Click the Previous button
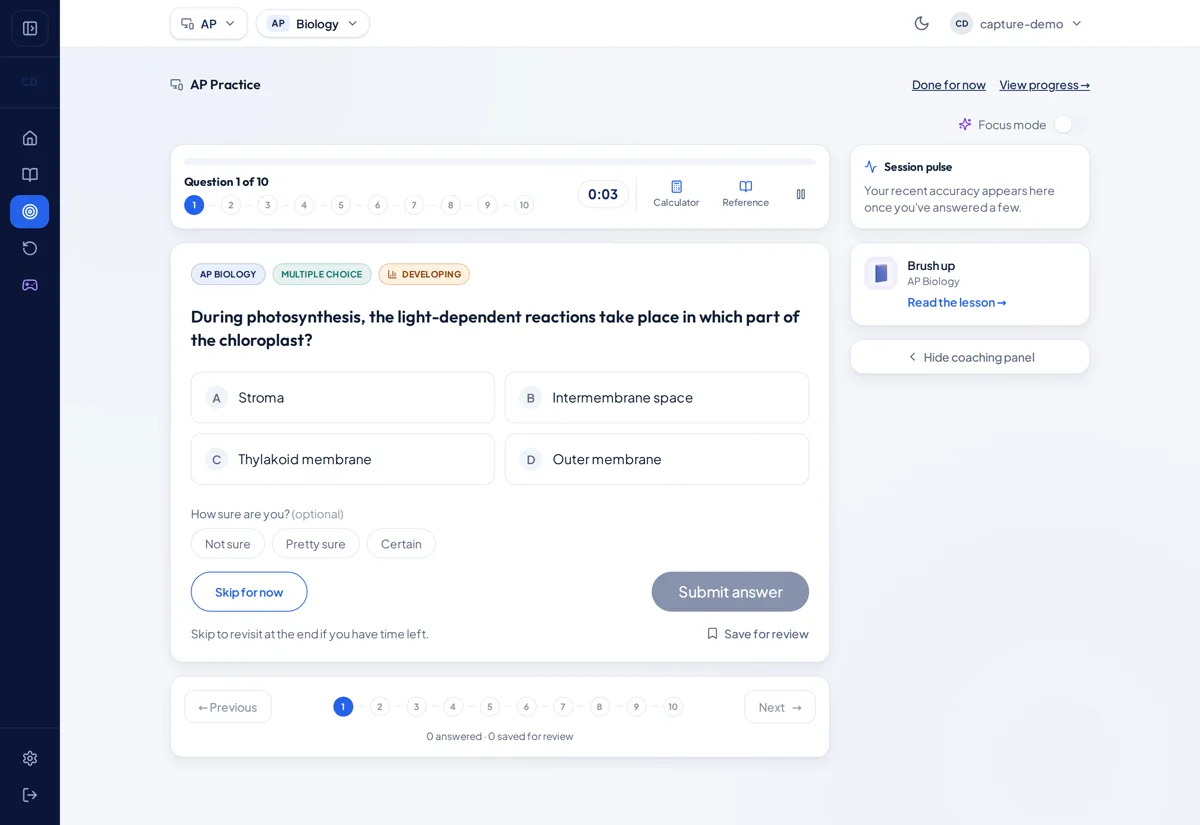The height and width of the screenshot is (825, 1200). [x=228, y=707]
